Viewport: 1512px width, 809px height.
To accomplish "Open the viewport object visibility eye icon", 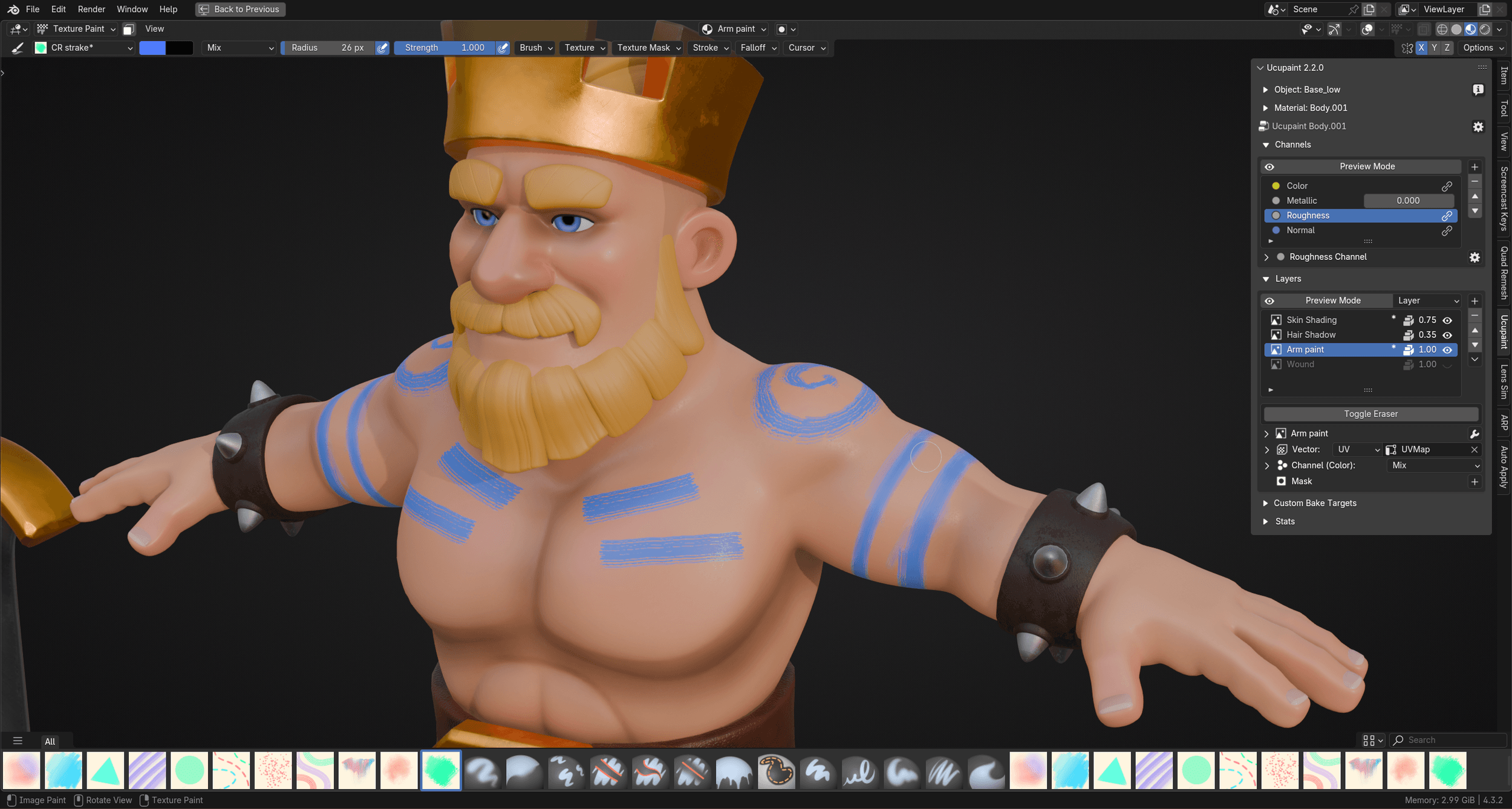I will click(1310, 29).
